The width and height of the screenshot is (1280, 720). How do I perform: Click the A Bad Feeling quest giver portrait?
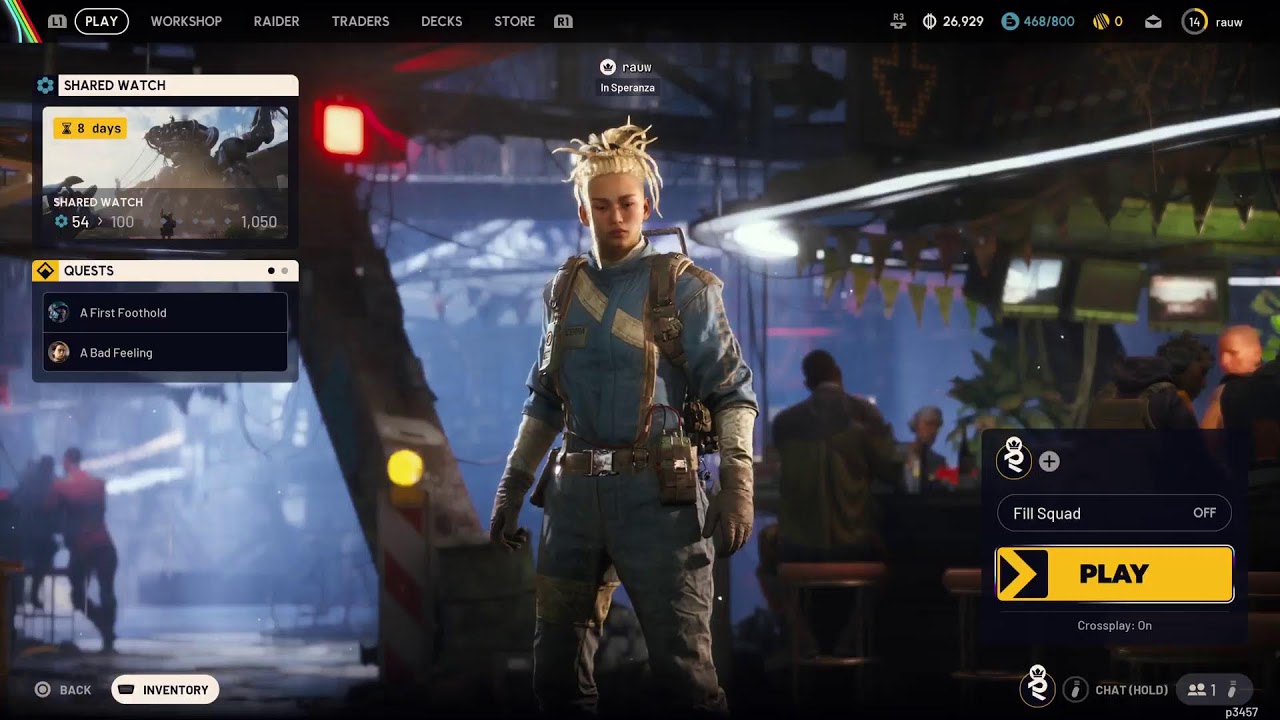59,352
